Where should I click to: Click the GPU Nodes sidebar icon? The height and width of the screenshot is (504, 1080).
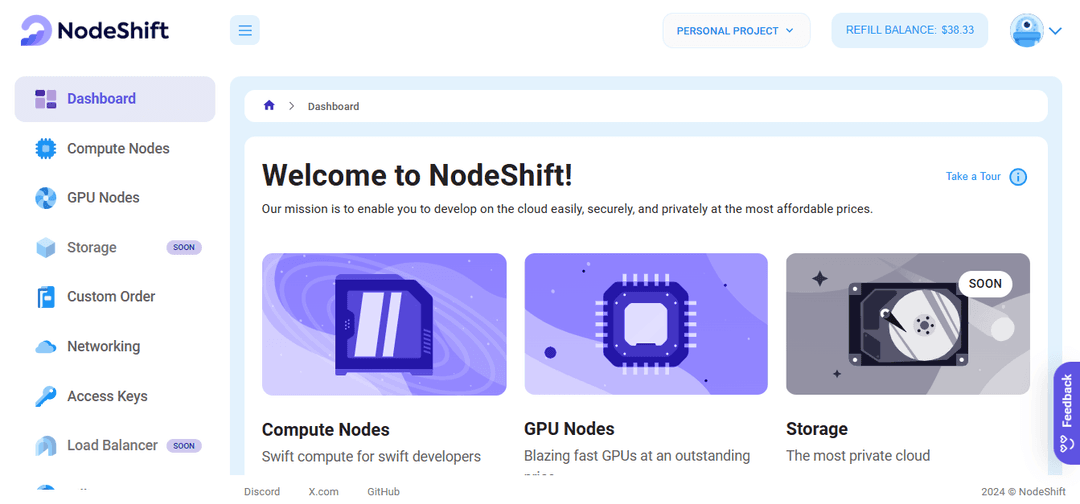(x=45, y=198)
